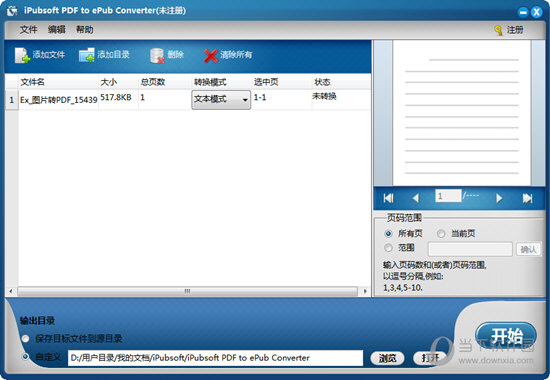Click the horizontal scrollbar thumb in file list
Viewport: 550px width, 380px height.
tap(187, 291)
